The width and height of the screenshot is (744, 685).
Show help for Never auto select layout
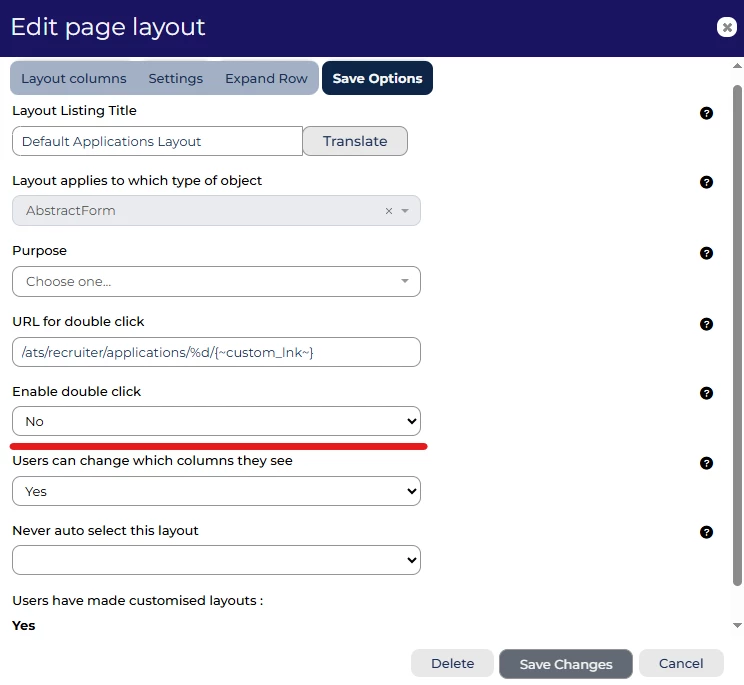coord(706,532)
